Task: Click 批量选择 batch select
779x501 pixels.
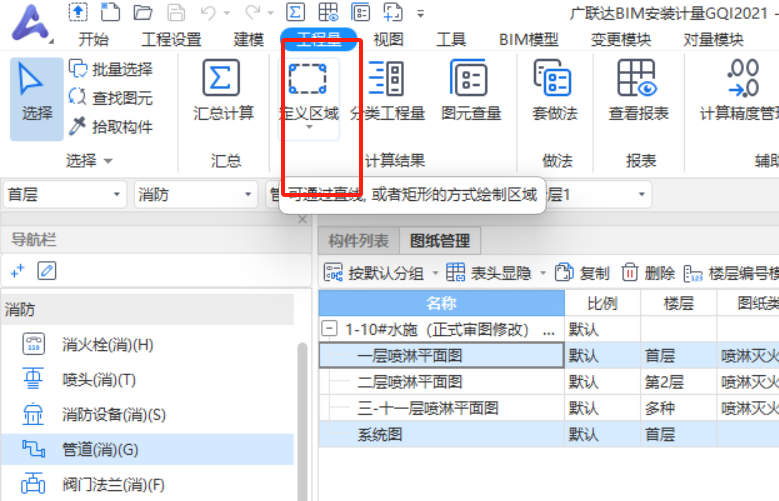Action: click(111, 69)
